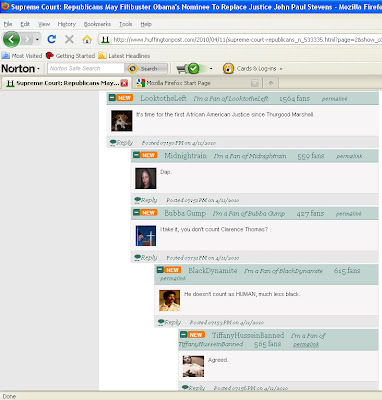Click the Huffington Post site icon in the address bar
This screenshot has width=382, height=400.
(x=105, y=40)
